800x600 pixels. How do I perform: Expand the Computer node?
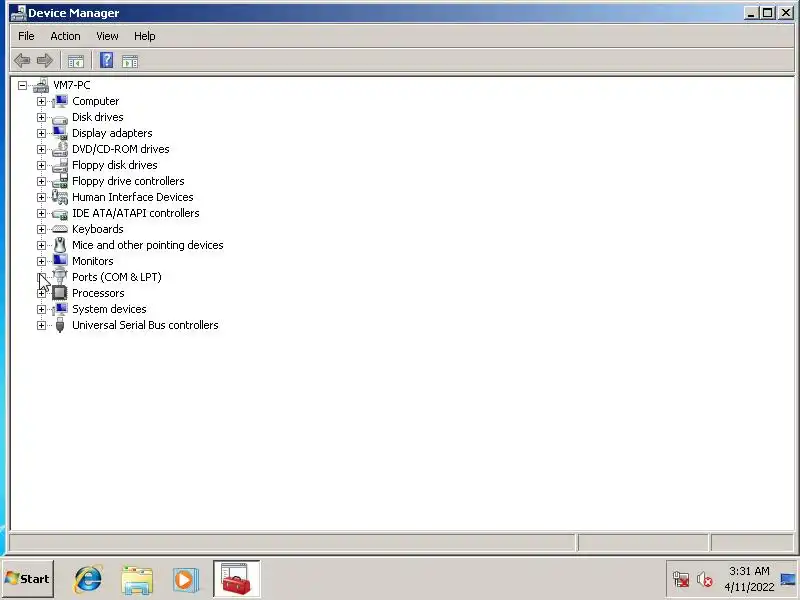[41, 102]
